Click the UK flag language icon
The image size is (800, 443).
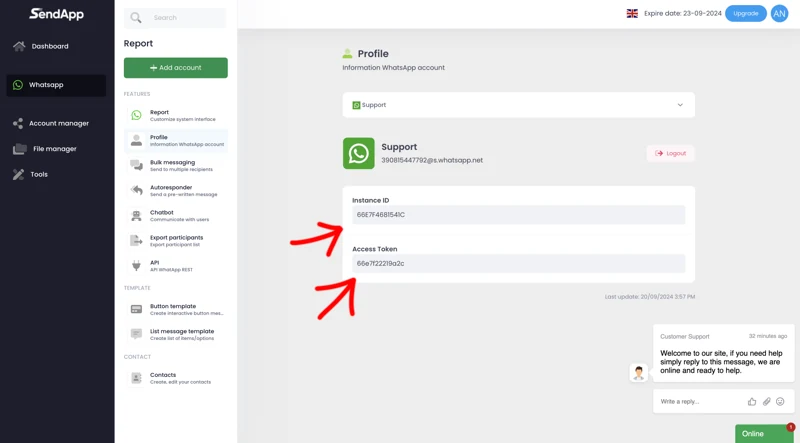(632, 14)
